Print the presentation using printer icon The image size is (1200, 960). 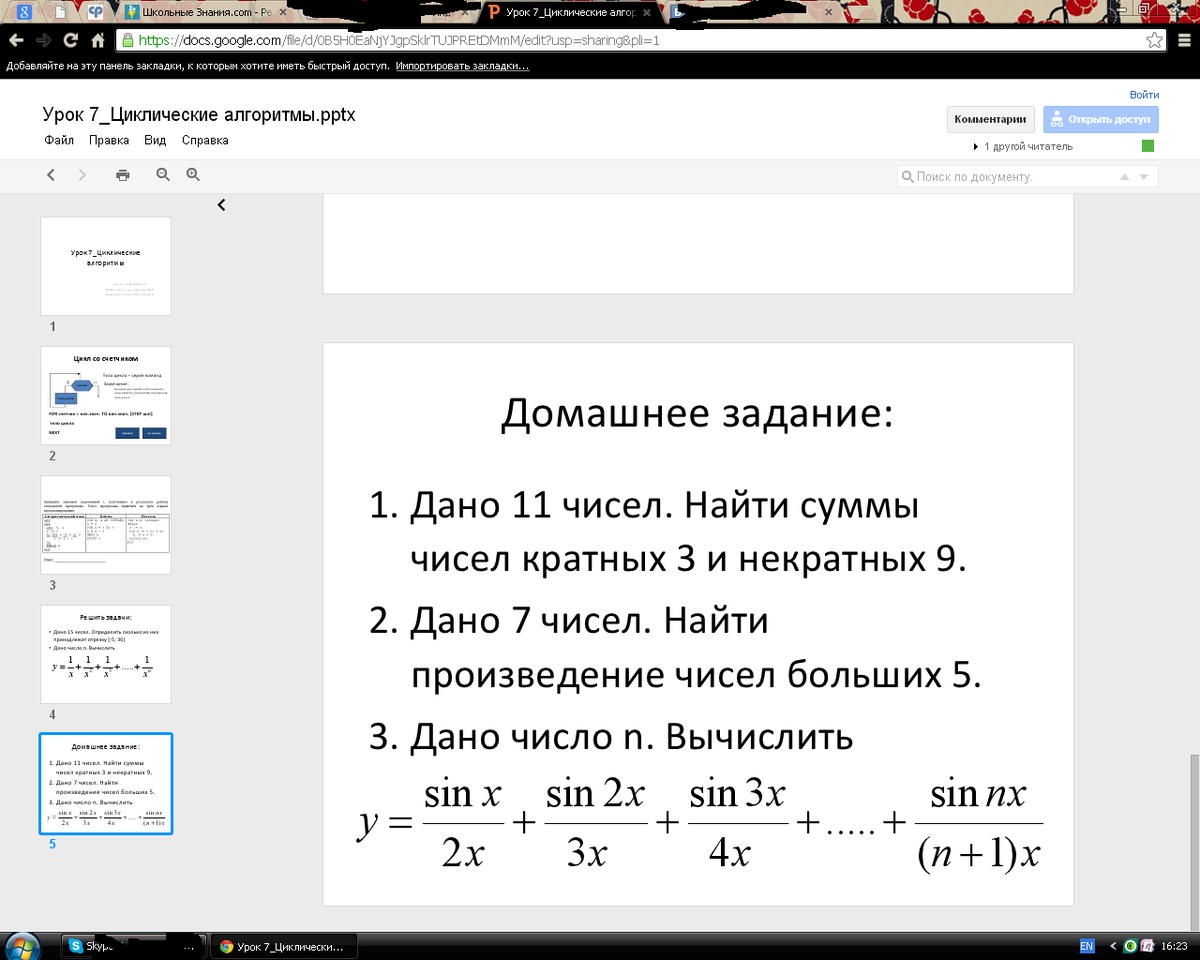pos(122,175)
